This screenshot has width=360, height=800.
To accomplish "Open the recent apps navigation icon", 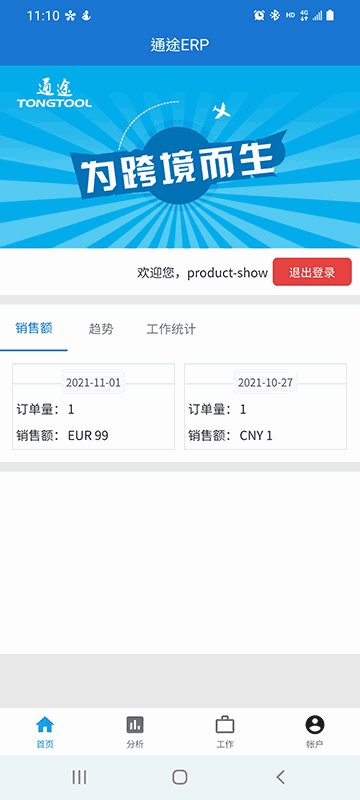I will (x=79, y=777).
